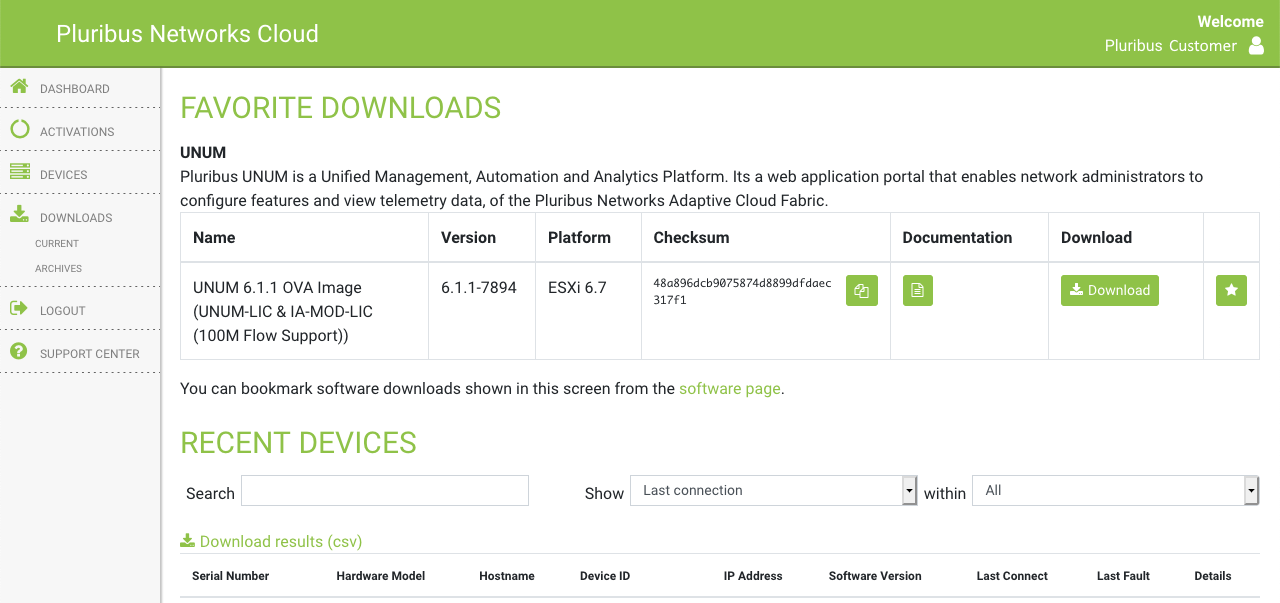Click the Downloads arrow icon in sidebar
The image size is (1280, 603).
click(x=19, y=214)
